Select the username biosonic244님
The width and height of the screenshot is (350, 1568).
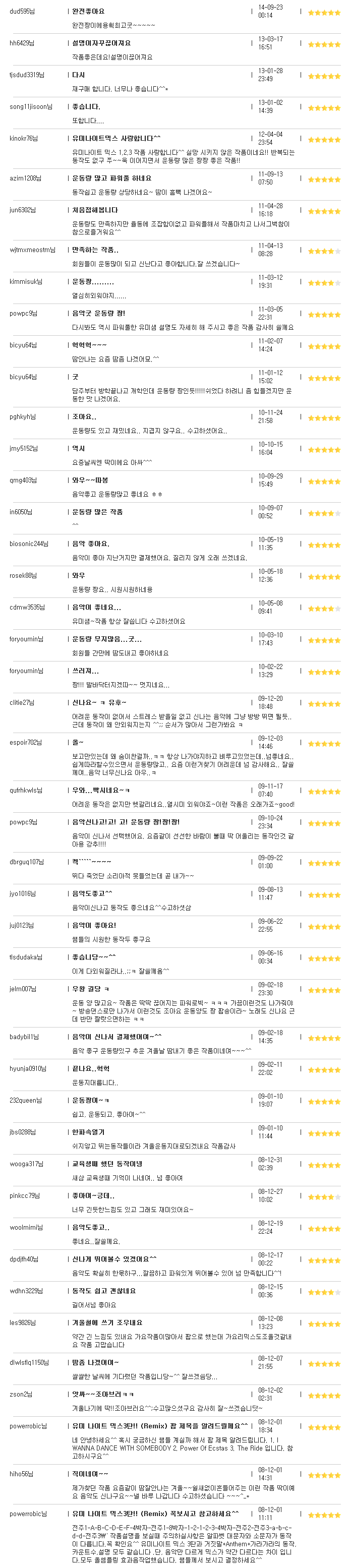click(29, 544)
